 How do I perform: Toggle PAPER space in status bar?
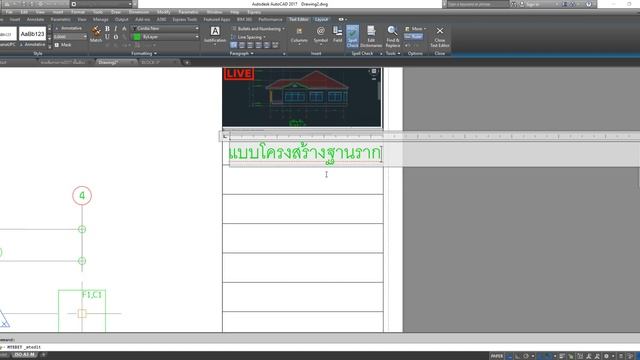pos(497,356)
